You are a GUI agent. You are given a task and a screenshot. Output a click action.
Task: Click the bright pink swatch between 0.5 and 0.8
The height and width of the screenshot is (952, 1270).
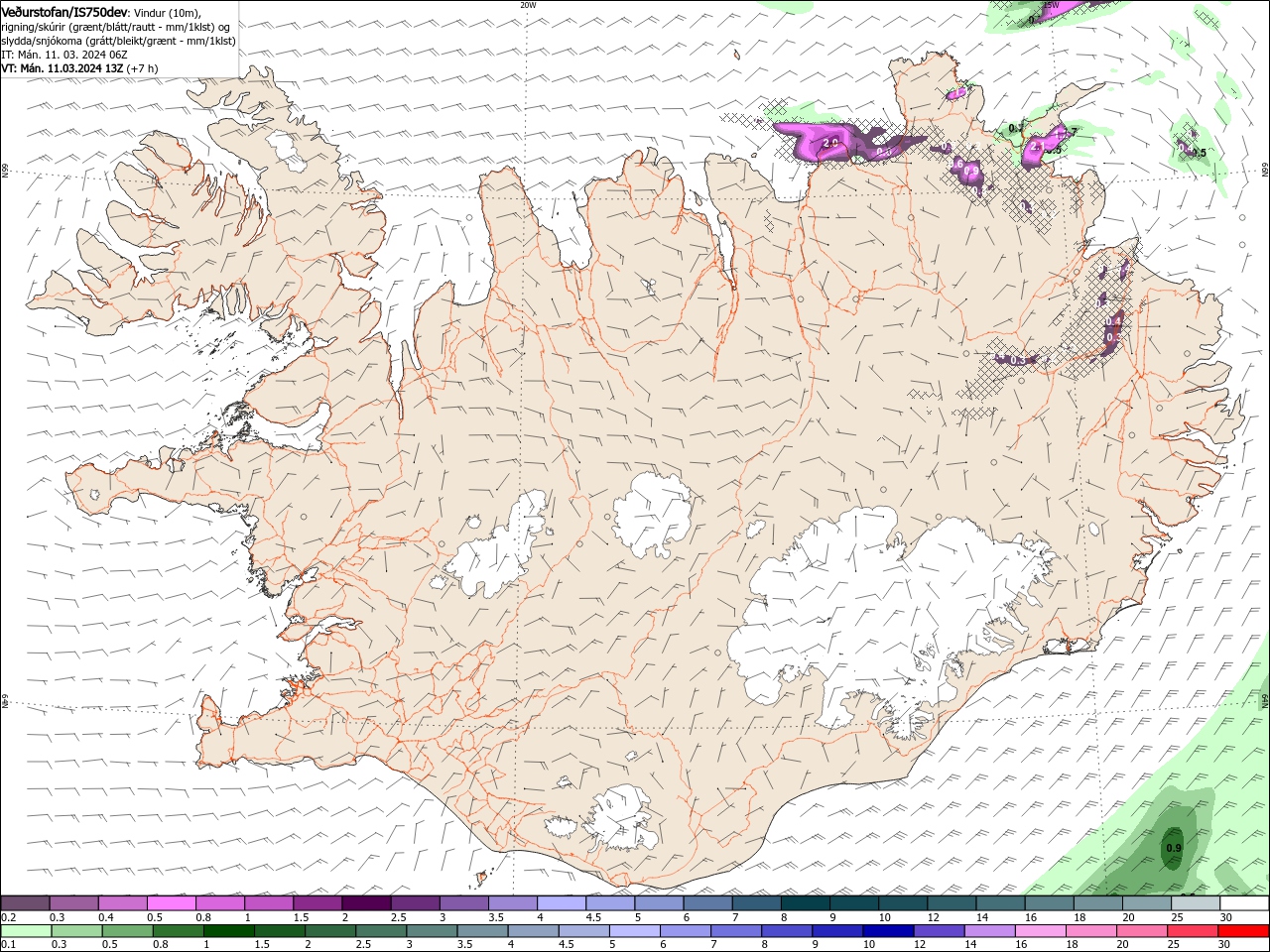[x=171, y=903]
